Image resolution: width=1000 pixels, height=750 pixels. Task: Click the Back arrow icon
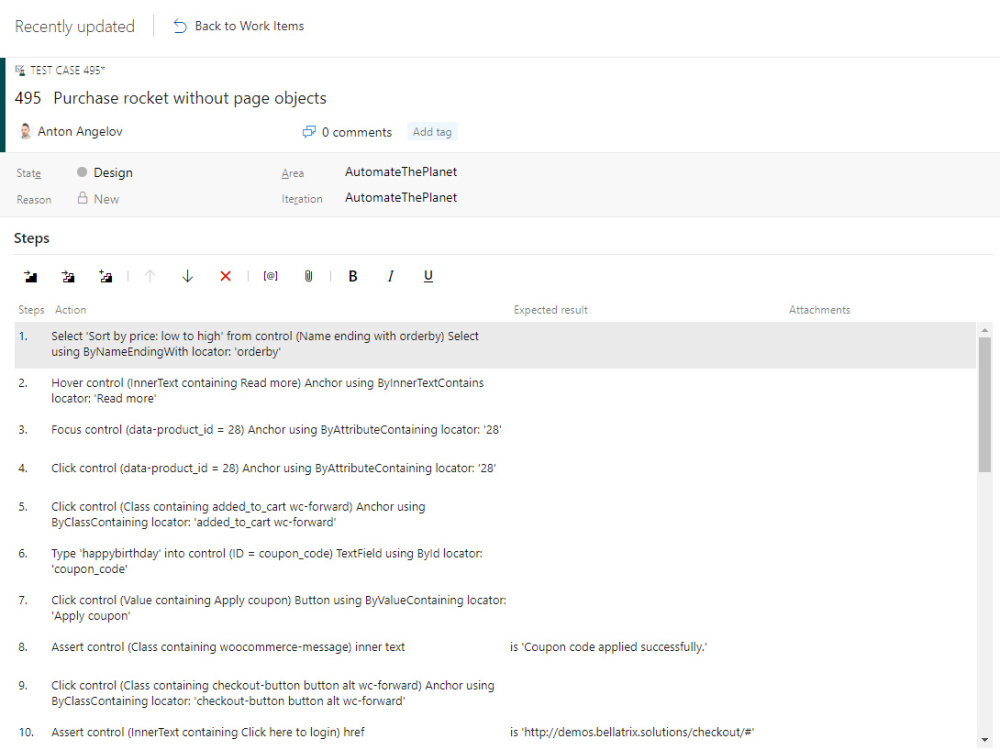point(180,26)
